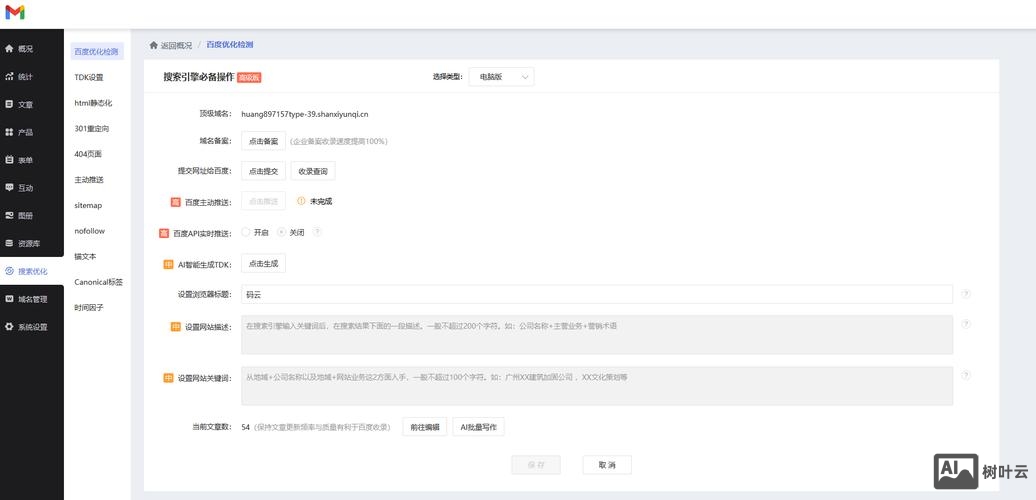Select sitemap in the SEO submenu
1036x500 pixels.
pyautogui.click(x=88, y=205)
